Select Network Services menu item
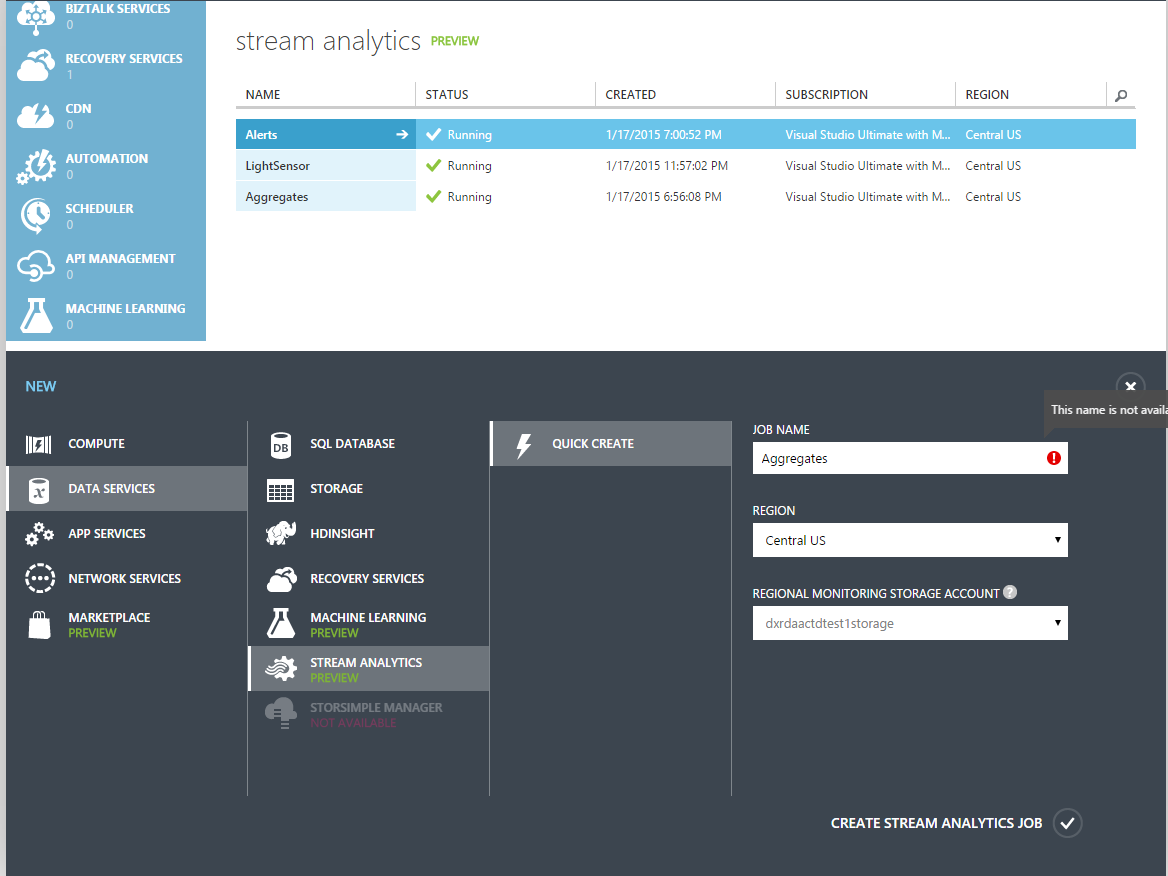This screenshot has width=1168, height=876. [127, 579]
